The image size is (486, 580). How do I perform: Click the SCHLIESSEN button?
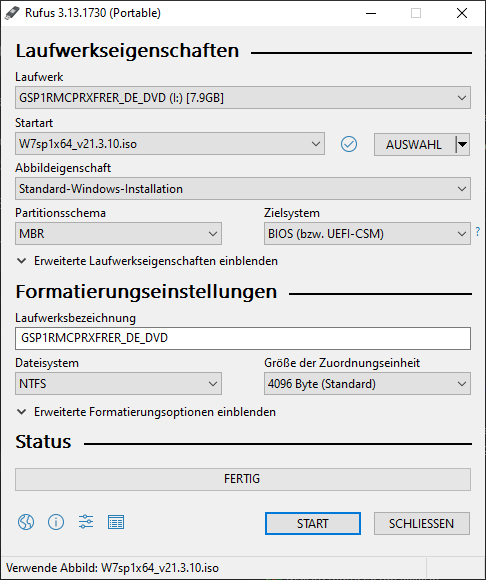click(422, 523)
